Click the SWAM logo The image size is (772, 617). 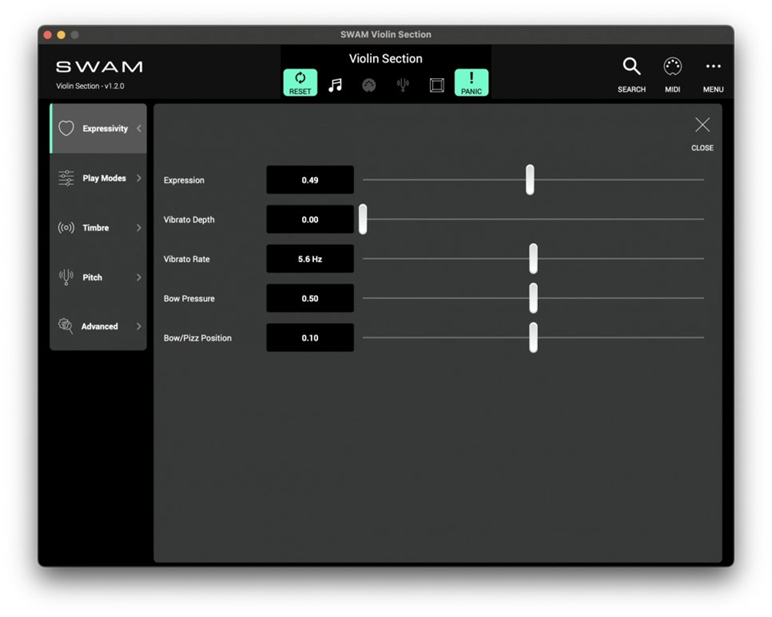(x=99, y=66)
